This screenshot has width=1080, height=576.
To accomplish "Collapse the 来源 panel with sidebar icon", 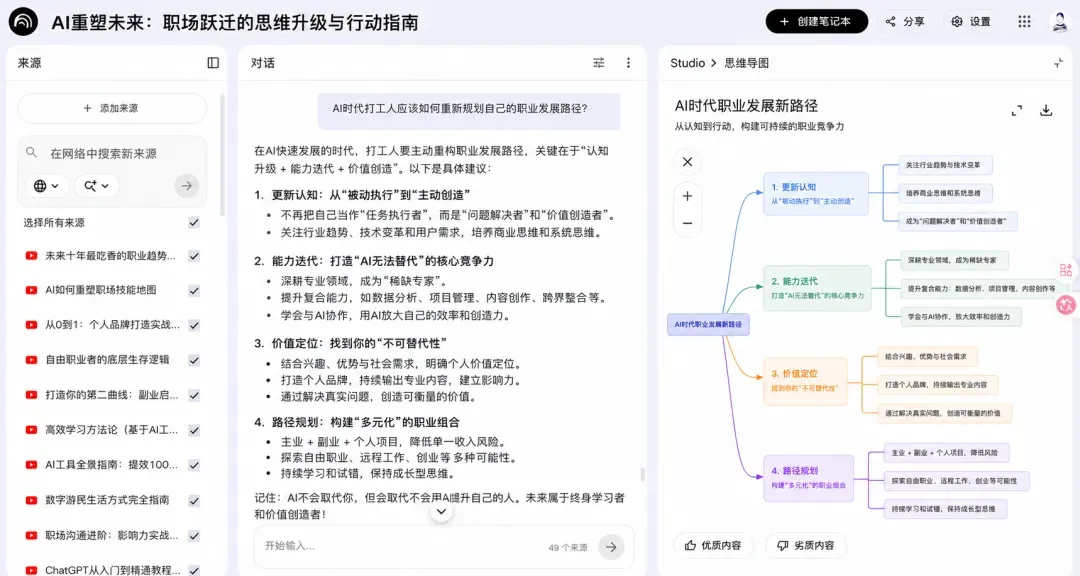I will tap(213, 63).
